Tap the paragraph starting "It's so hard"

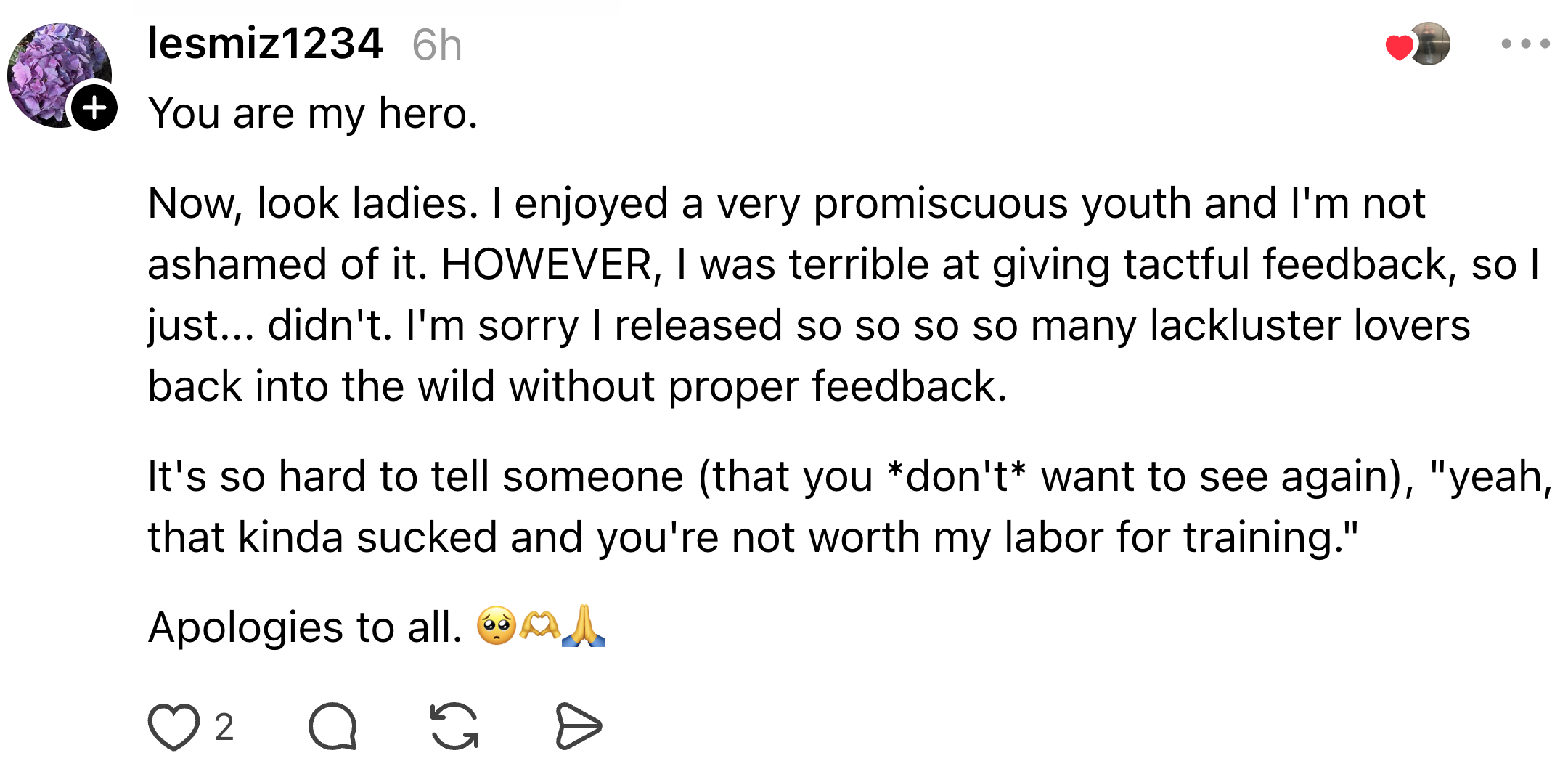click(x=850, y=506)
